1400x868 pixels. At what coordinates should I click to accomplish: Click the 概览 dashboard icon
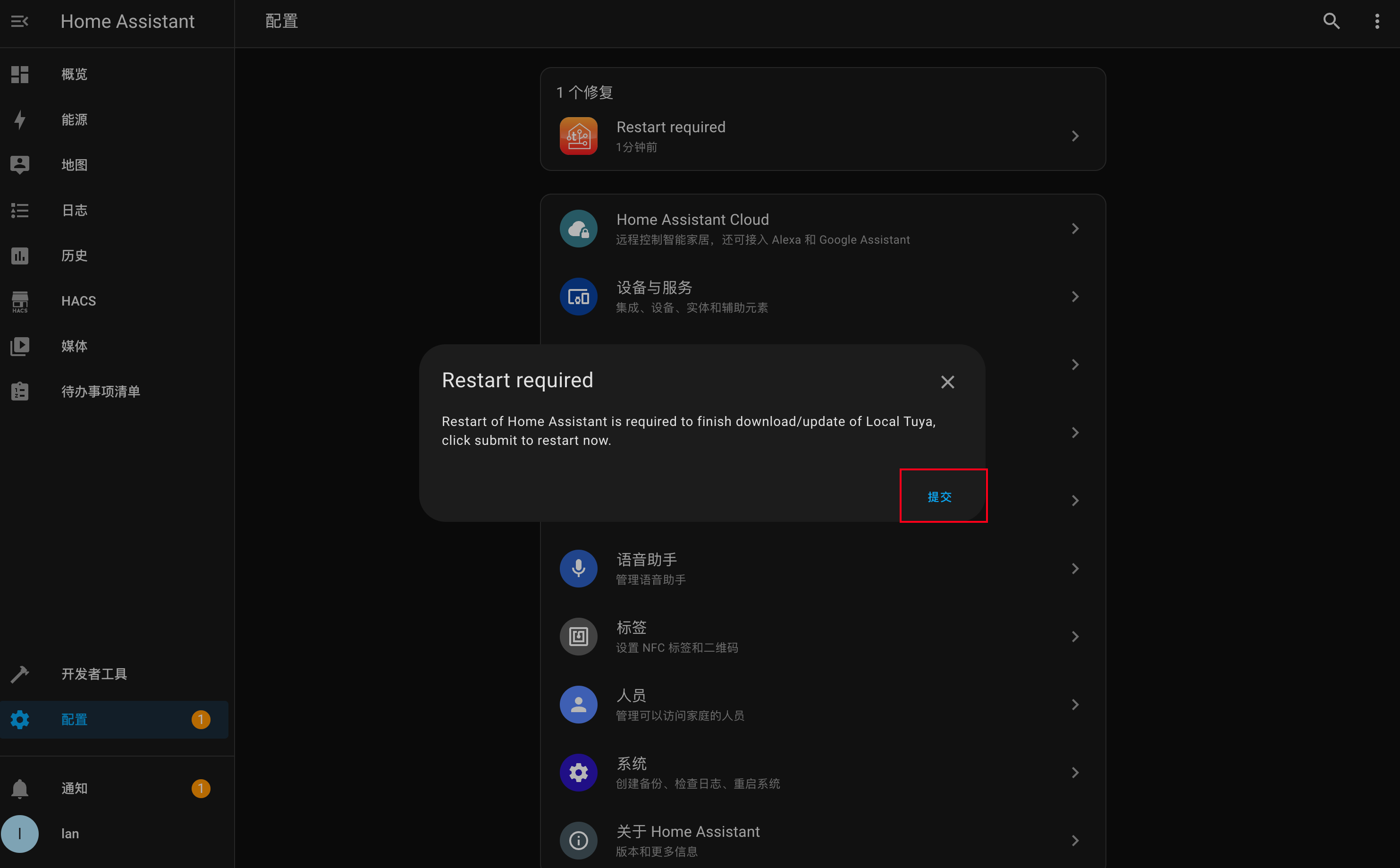(19, 74)
